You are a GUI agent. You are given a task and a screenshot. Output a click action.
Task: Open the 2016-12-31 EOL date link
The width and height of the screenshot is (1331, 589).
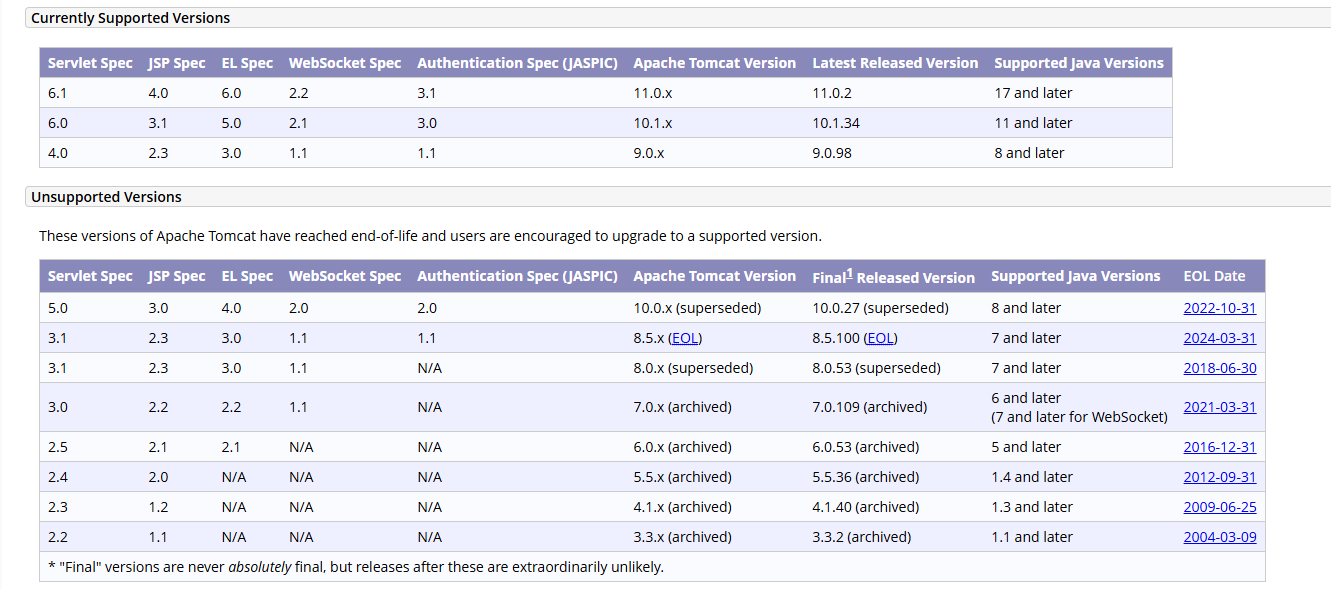pos(1219,447)
